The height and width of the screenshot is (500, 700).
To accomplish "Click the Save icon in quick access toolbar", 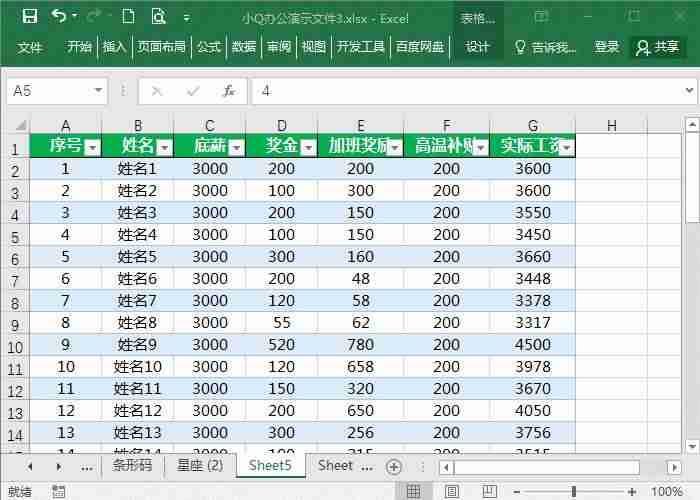I will click(x=30, y=17).
